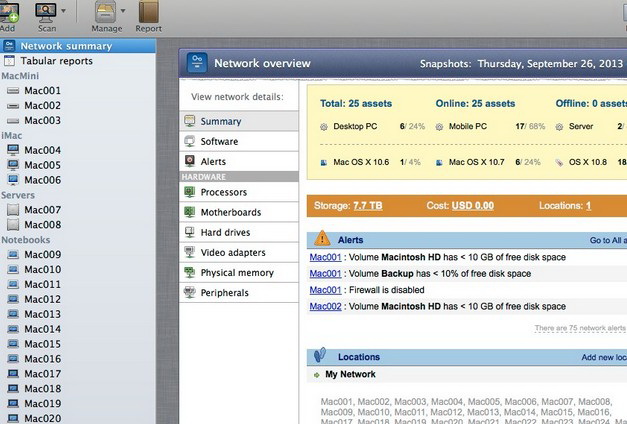Open the Hard drives hardware tab
This screenshot has height=424, width=627.
point(239,232)
